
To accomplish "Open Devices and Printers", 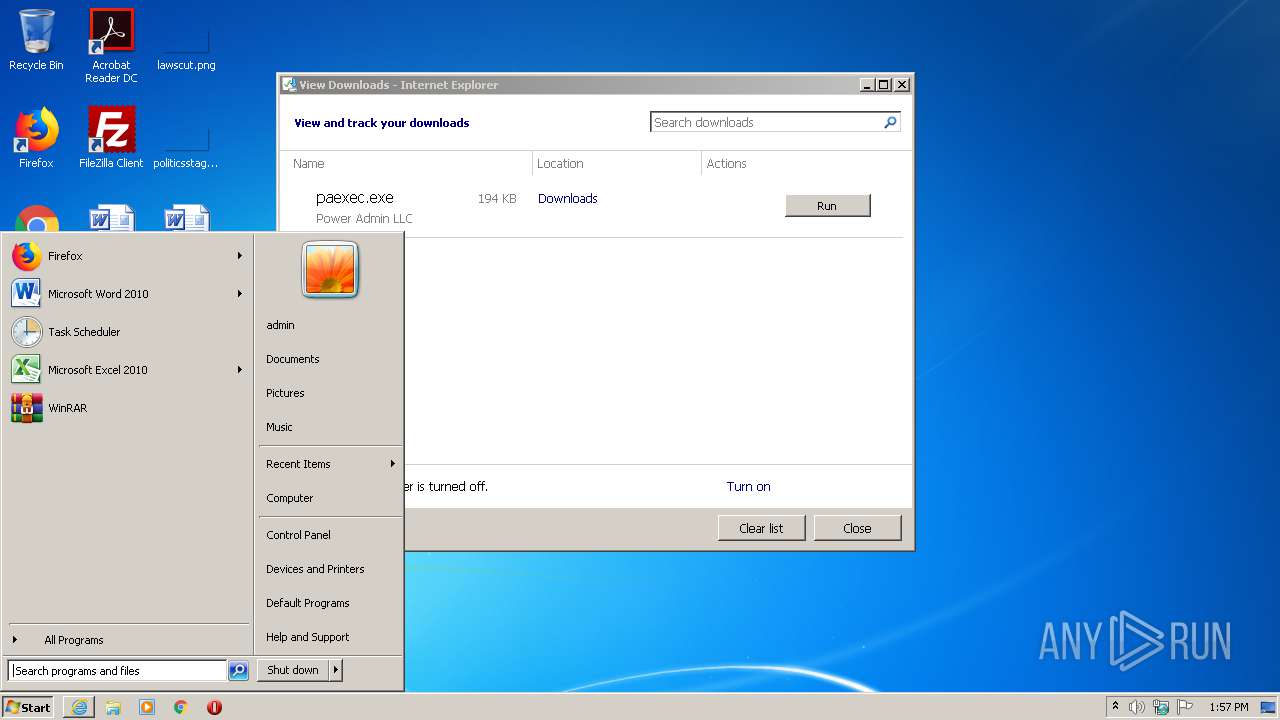I will coord(330,569).
